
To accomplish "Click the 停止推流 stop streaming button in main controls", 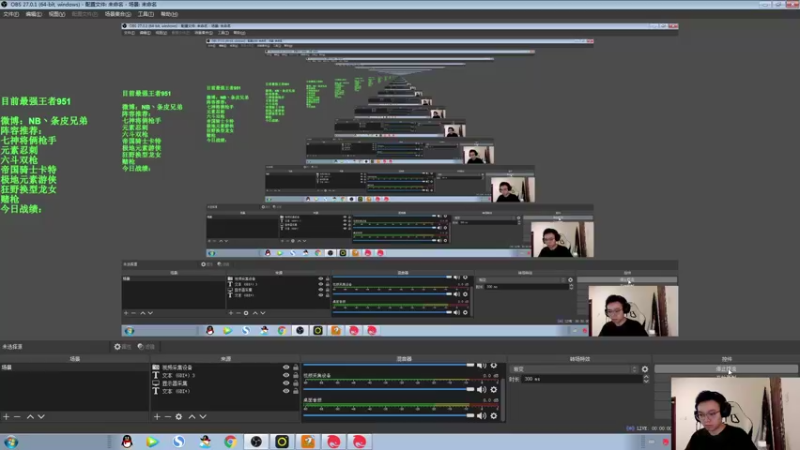I will click(x=726, y=369).
